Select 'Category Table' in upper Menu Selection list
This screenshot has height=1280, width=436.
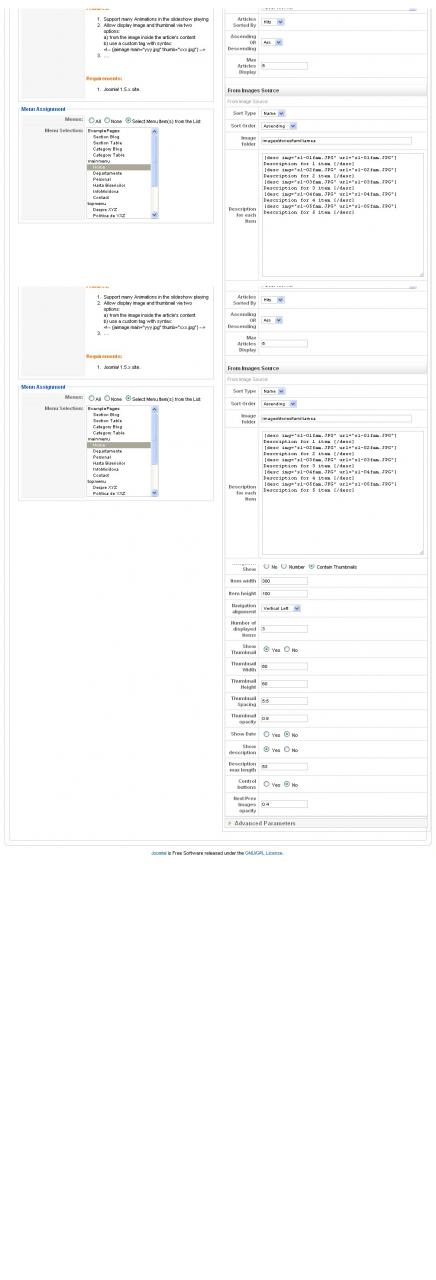pos(118,155)
